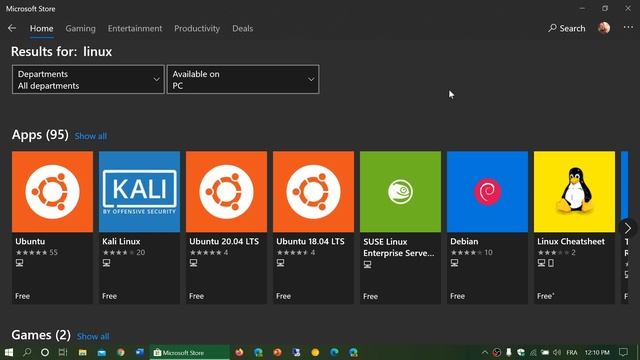The height and width of the screenshot is (360, 640).
Task: Click Show all next to Games (2)
Action: 93,336
